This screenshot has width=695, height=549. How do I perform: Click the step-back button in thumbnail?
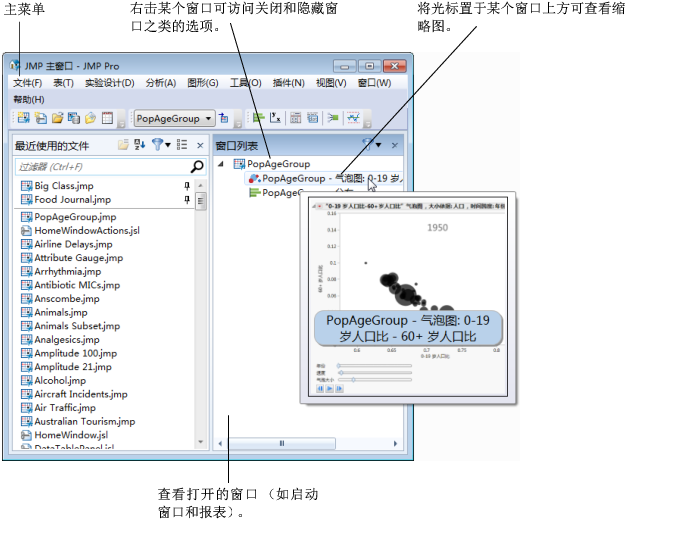click(x=320, y=389)
